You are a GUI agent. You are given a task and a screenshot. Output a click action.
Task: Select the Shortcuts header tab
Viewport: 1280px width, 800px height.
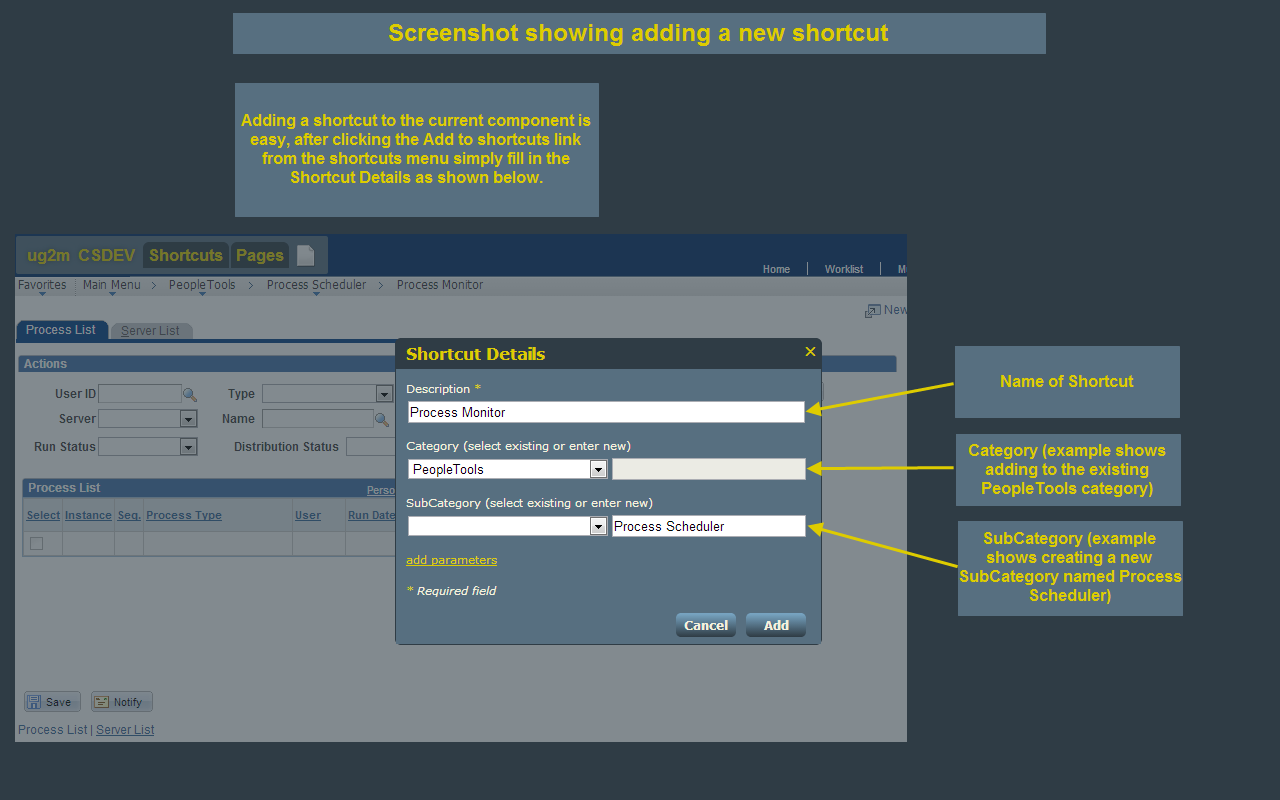pyautogui.click(x=185, y=255)
